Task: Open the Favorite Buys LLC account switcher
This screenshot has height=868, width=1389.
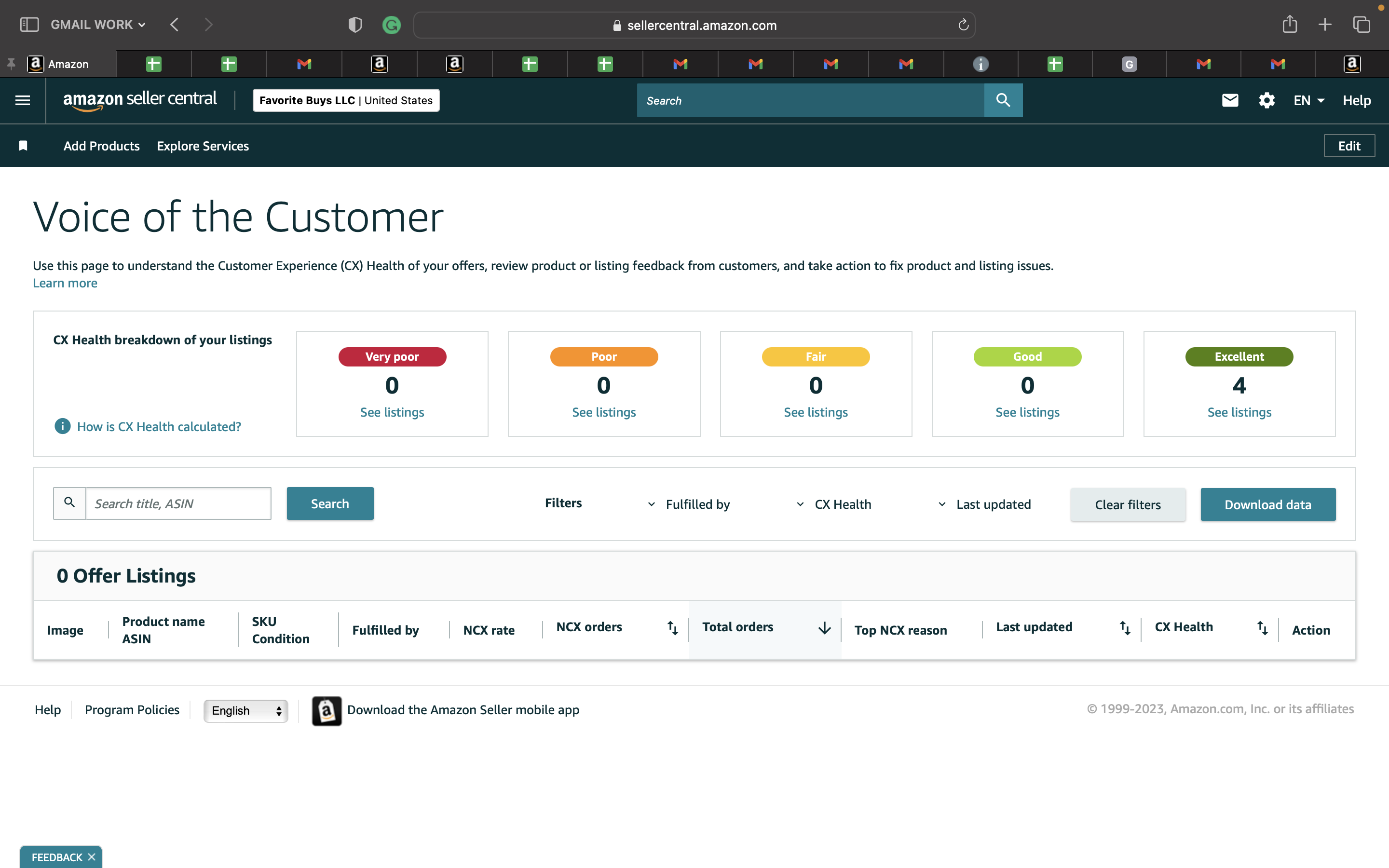Action: click(346, 100)
